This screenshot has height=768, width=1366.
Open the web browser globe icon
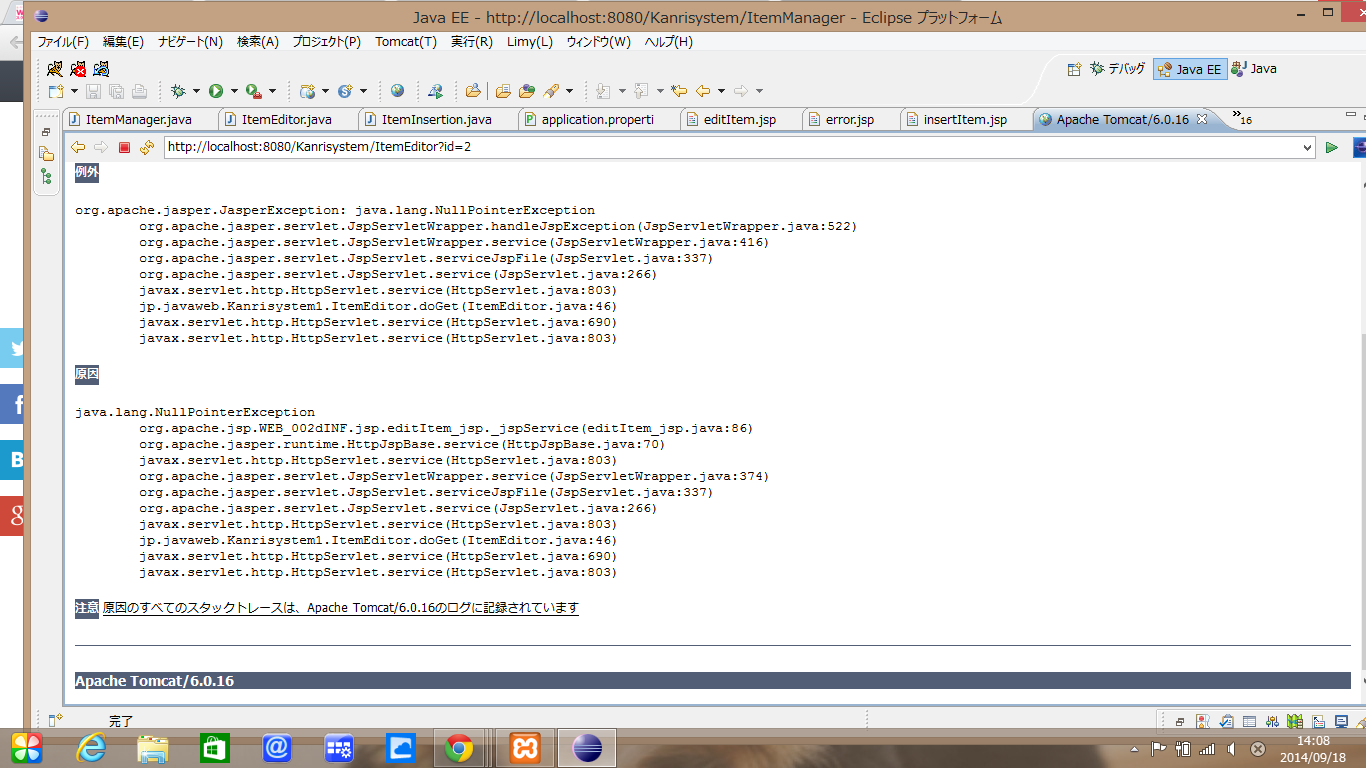(x=398, y=91)
